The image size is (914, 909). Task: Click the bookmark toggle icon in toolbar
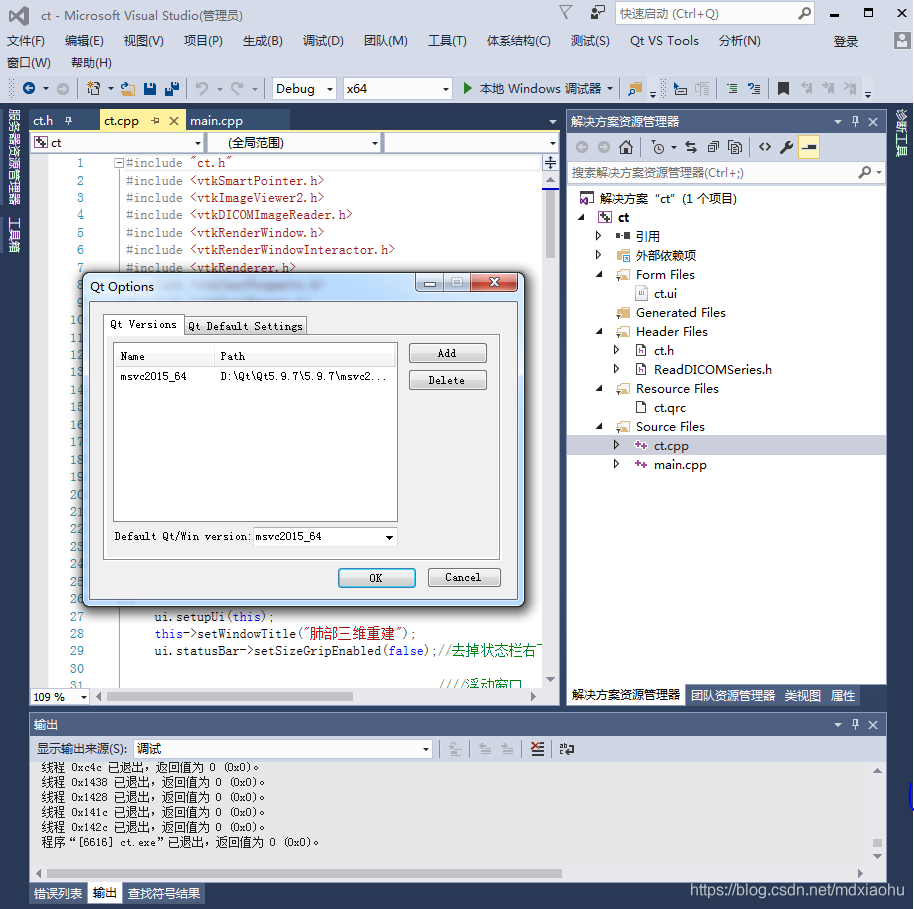pyautogui.click(x=783, y=89)
